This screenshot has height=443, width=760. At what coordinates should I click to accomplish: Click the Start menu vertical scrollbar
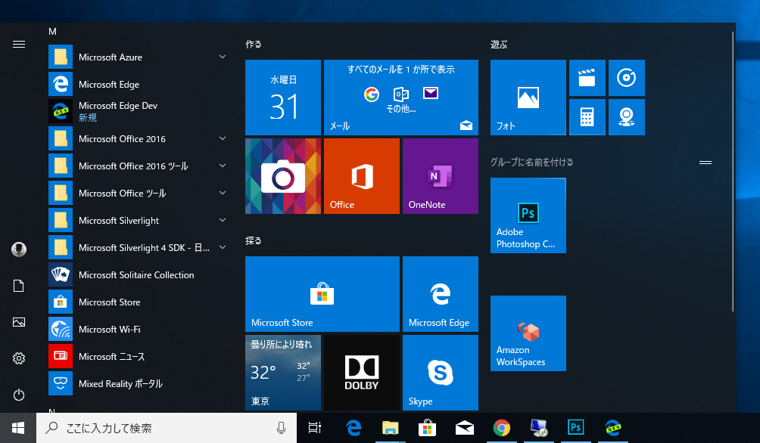(x=732, y=172)
